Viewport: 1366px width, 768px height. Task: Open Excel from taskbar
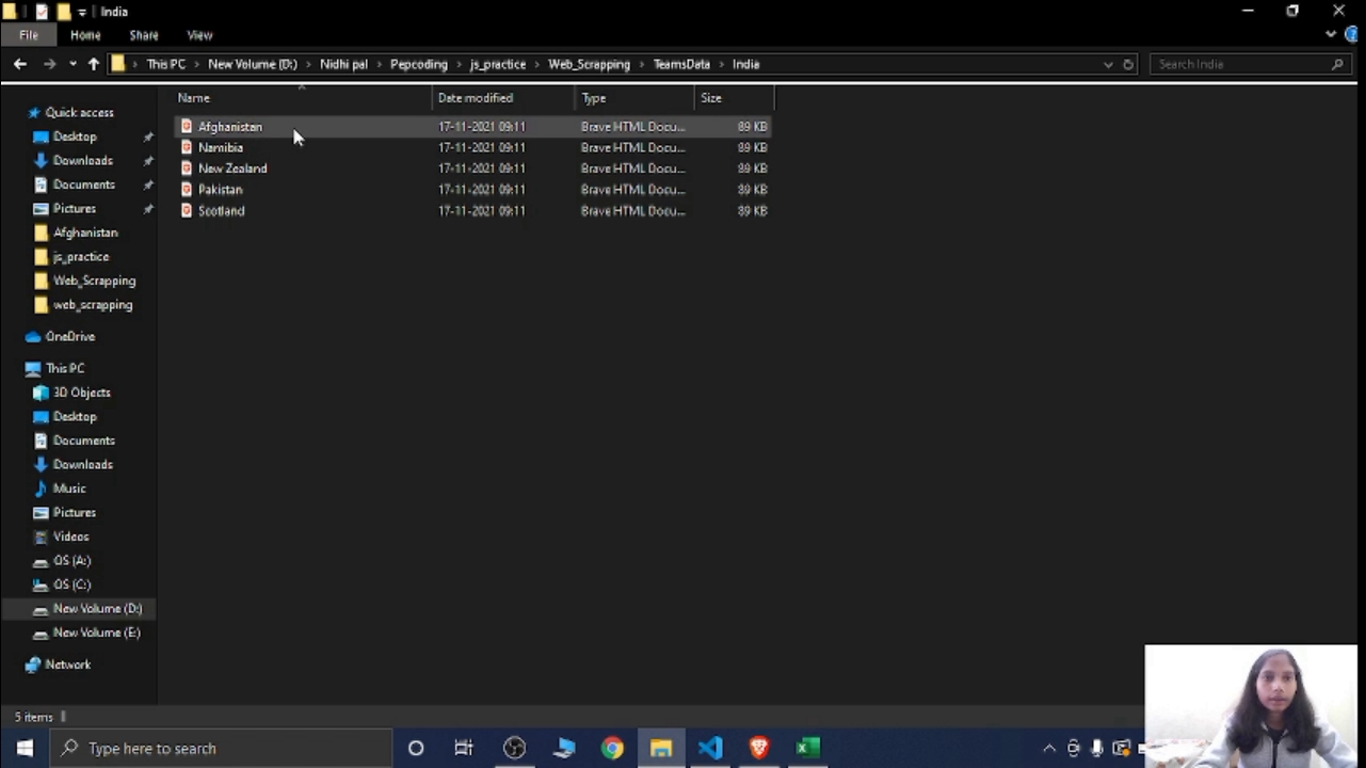pyautogui.click(x=808, y=748)
